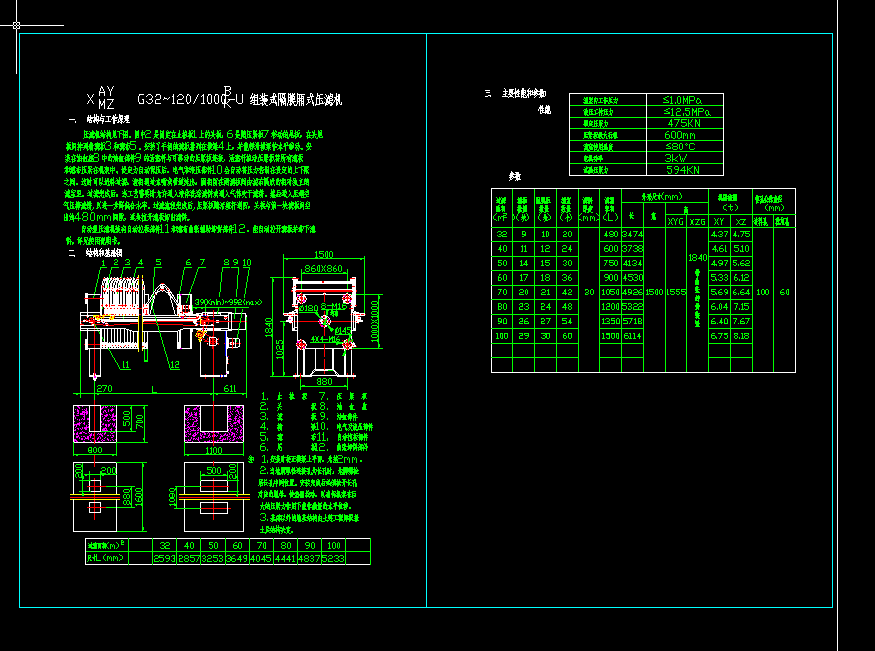The height and width of the screenshot is (651, 875).
Task: Click the '600mm' table cell
Action: pyautogui.click(x=680, y=135)
